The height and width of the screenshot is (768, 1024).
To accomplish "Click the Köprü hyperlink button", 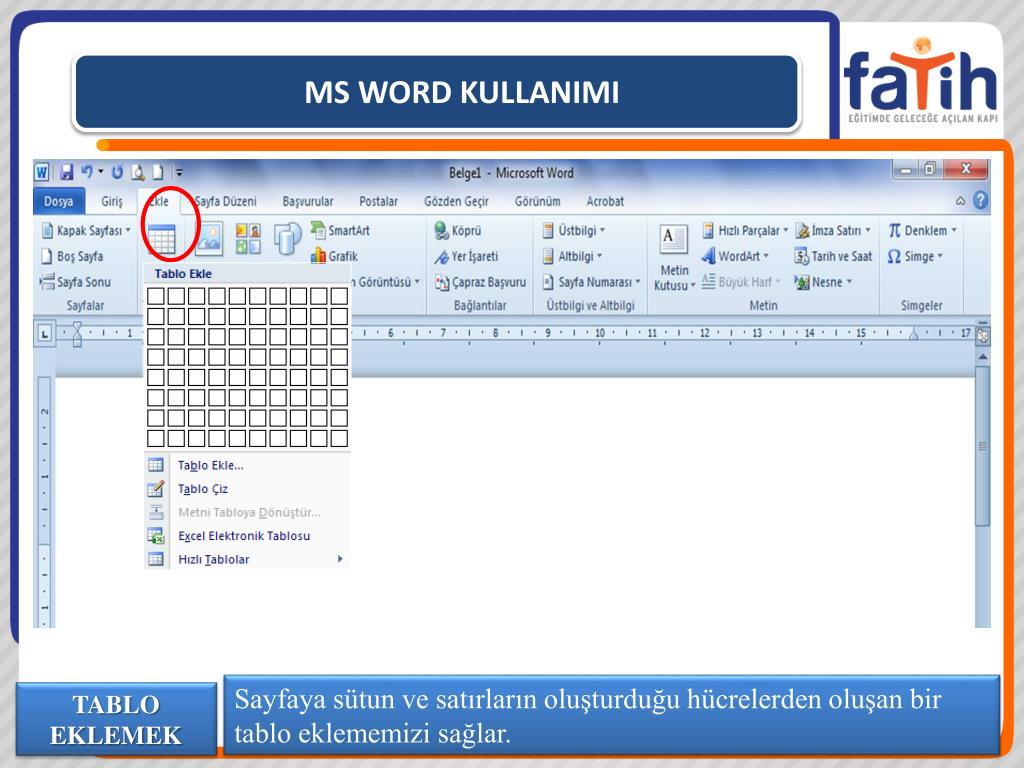I will coord(458,231).
